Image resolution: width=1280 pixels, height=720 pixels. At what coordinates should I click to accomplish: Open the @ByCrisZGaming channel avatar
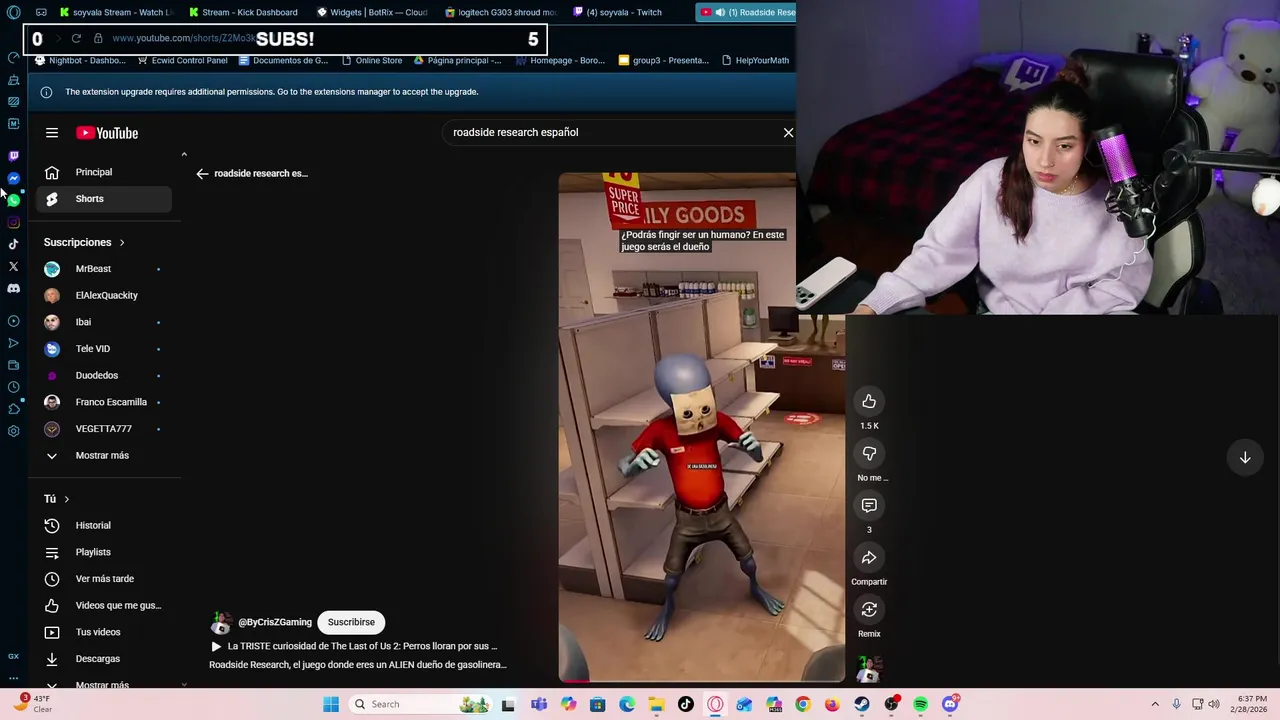[x=221, y=623]
